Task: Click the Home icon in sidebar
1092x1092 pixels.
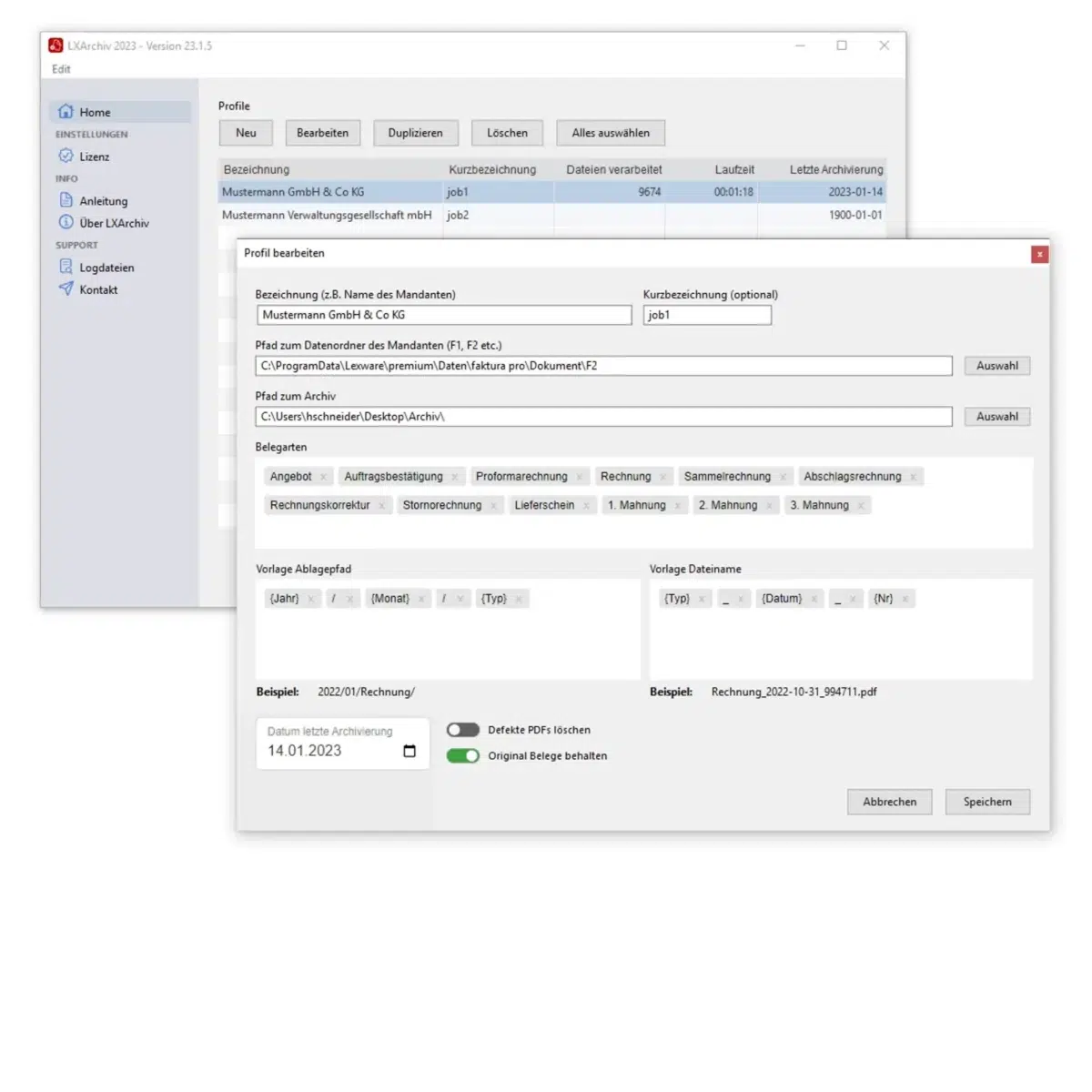Action: (x=66, y=112)
